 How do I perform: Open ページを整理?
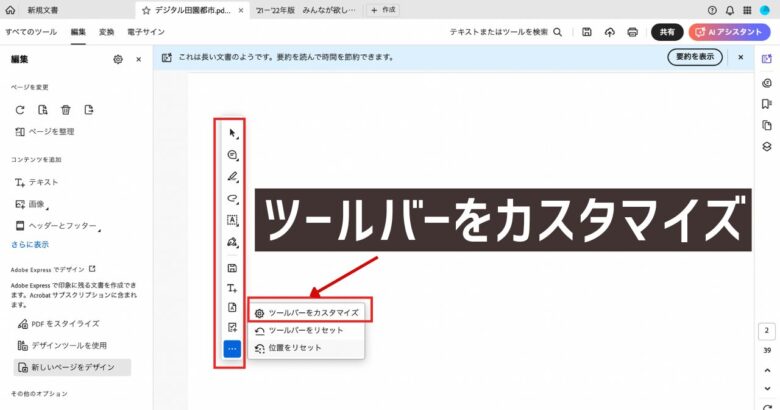point(45,132)
